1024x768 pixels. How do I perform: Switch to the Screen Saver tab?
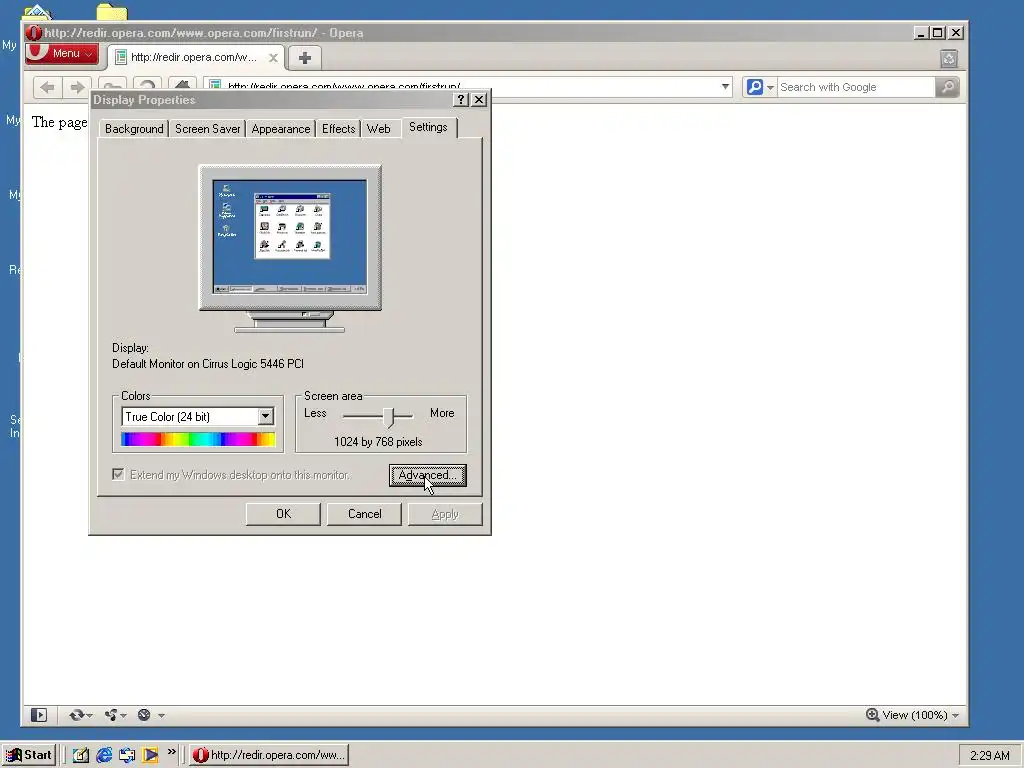click(x=207, y=129)
